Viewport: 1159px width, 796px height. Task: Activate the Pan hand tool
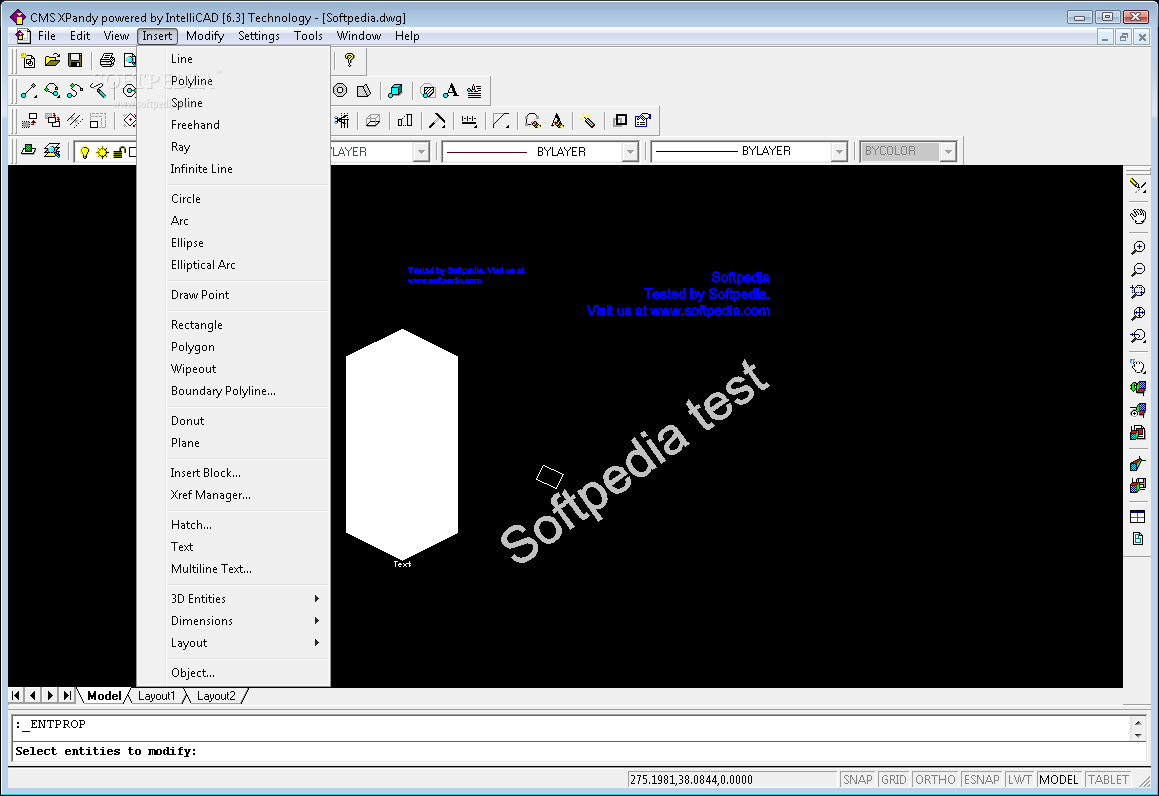pos(1138,217)
